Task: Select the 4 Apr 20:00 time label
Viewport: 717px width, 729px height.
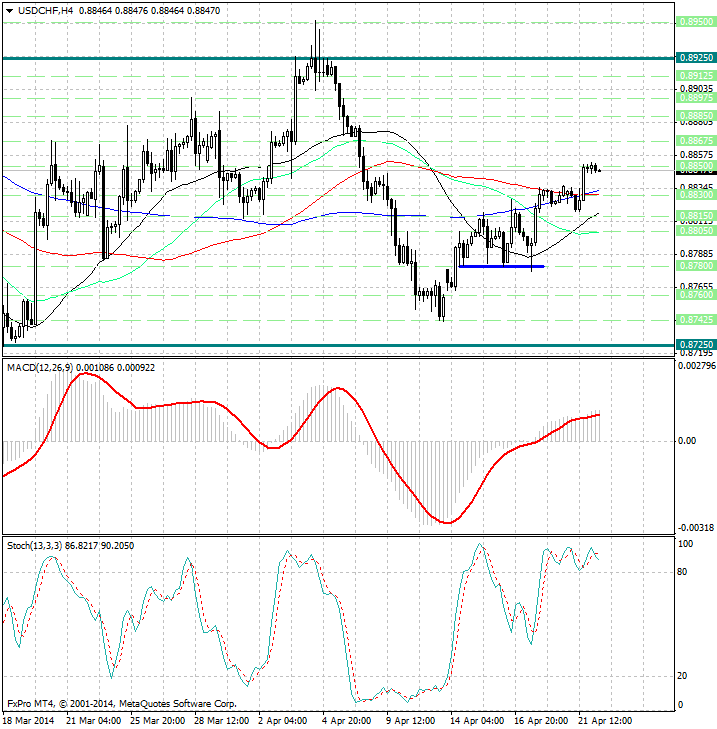Action: coord(346,720)
